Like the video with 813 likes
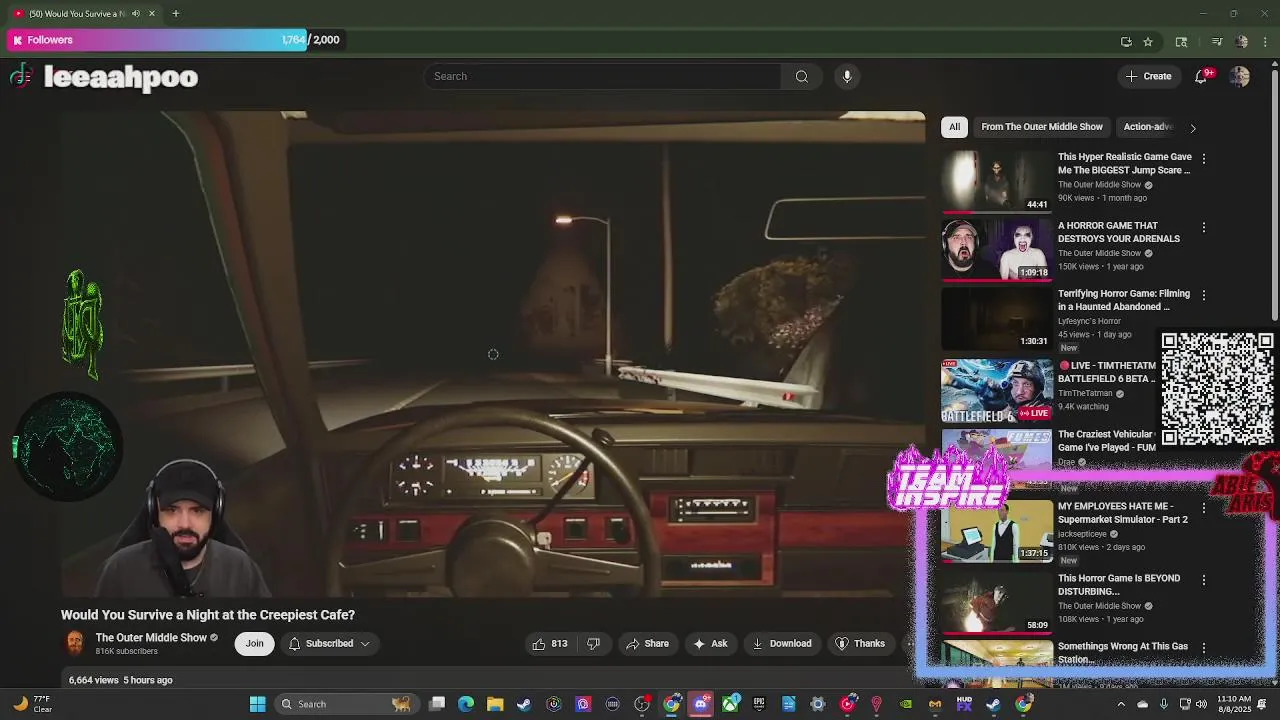 pos(550,643)
